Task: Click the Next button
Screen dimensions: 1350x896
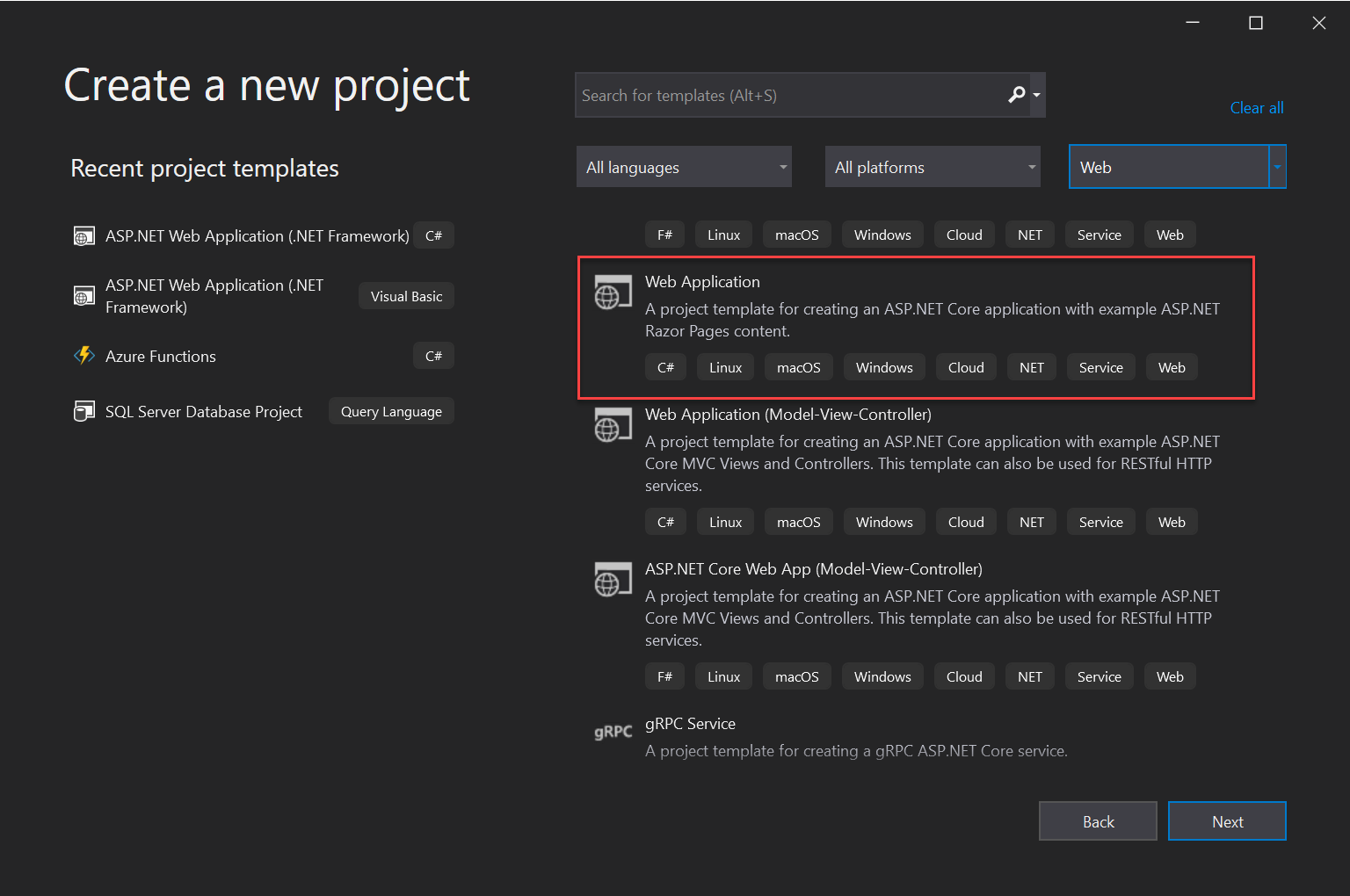Action: (x=1227, y=820)
